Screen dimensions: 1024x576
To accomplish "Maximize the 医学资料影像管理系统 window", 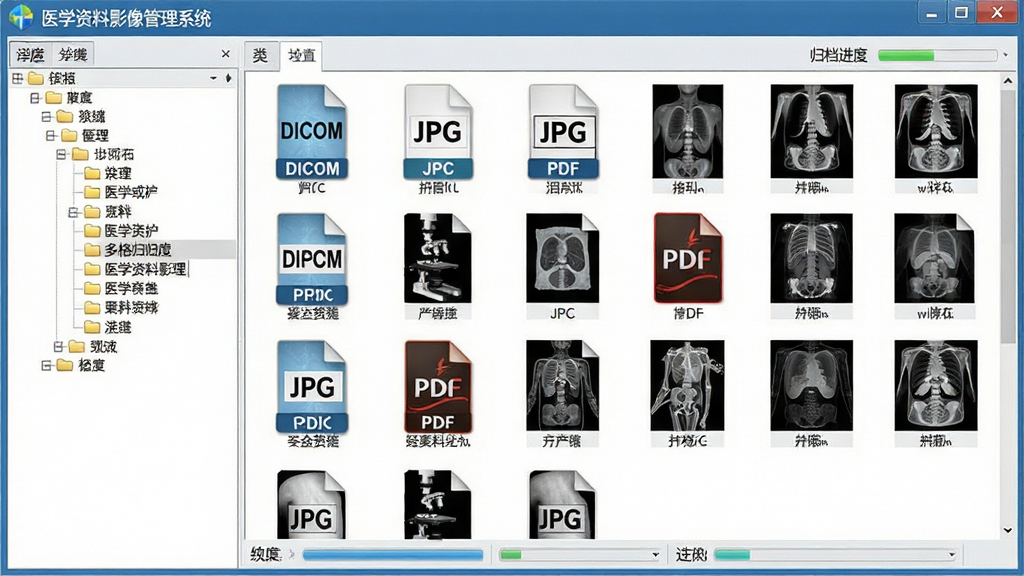I will pos(961,12).
